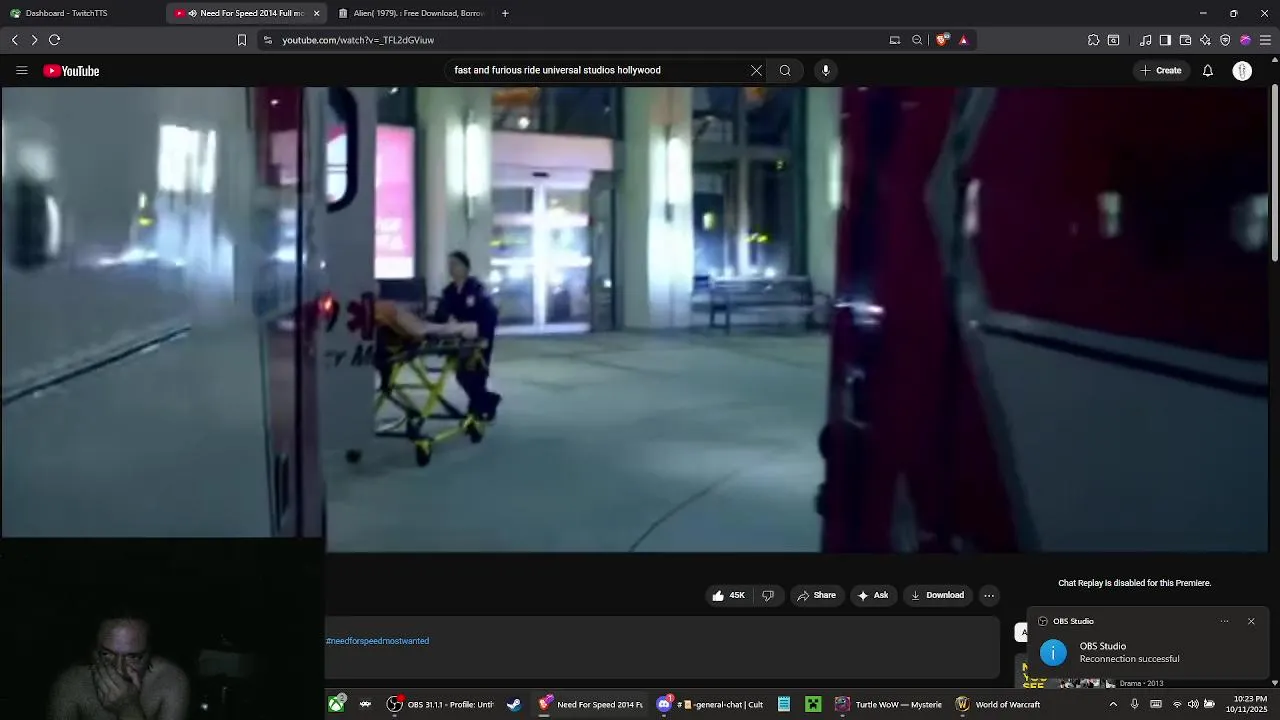Open the browser profile avatar in toolbar
Screen dimensions: 1280x720
(1245, 40)
